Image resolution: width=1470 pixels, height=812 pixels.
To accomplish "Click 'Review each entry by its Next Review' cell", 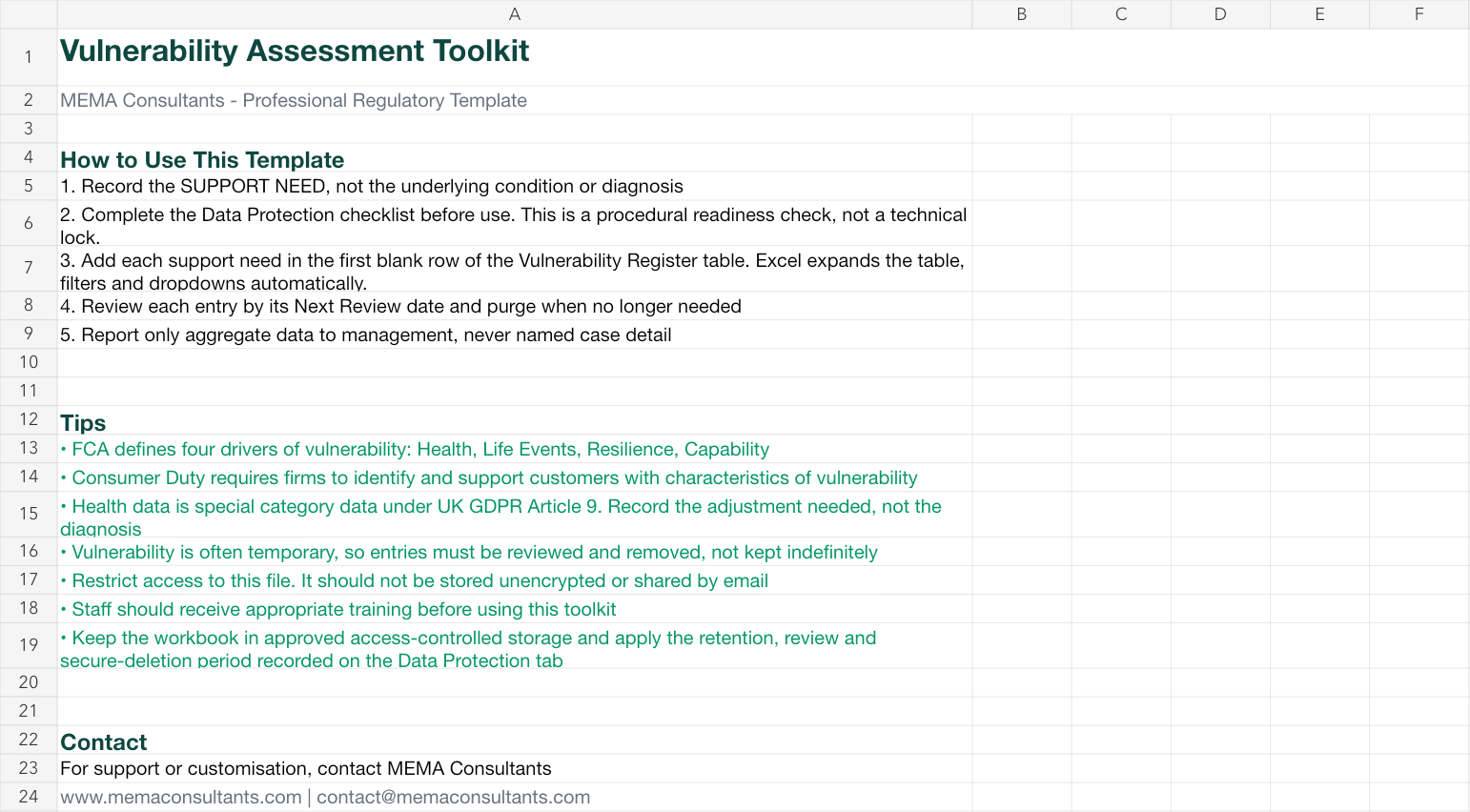I will [x=515, y=305].
